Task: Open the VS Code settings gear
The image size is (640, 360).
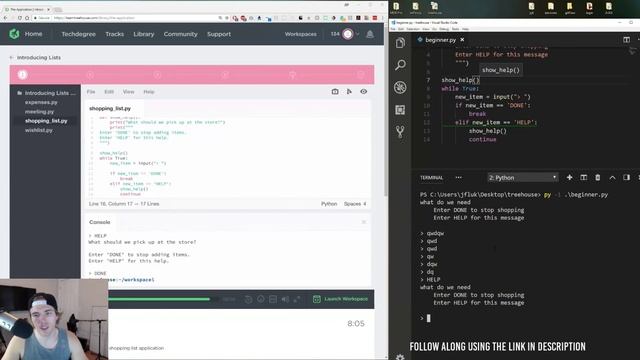Action: (x=400, y=357)
